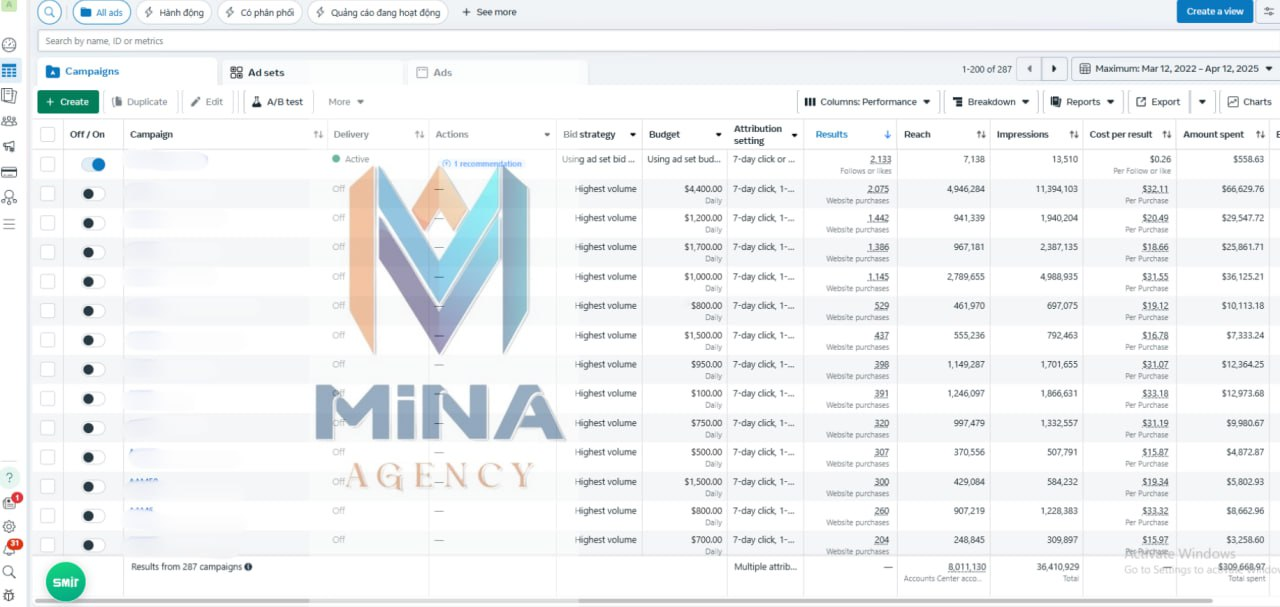Open the Help question mark icon
The image size is (1280, 607).
pos(9,478)
